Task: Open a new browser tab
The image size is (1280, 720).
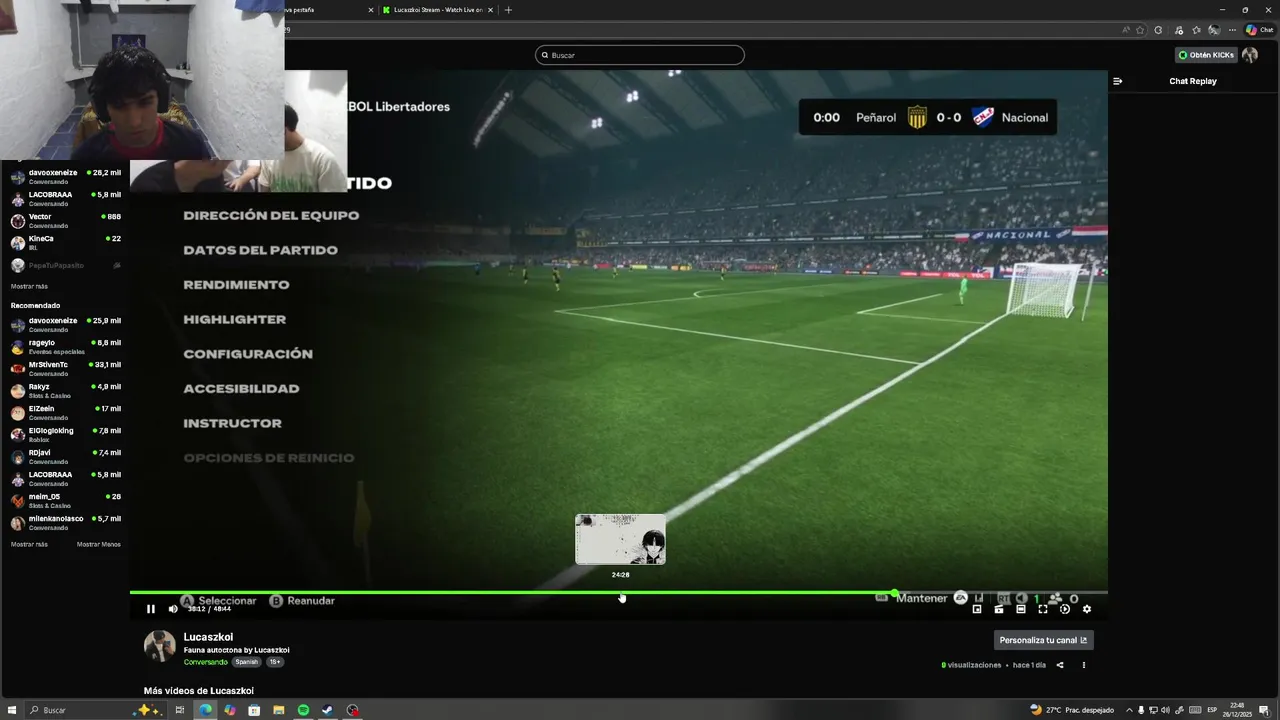Action: tap(508, 10)
